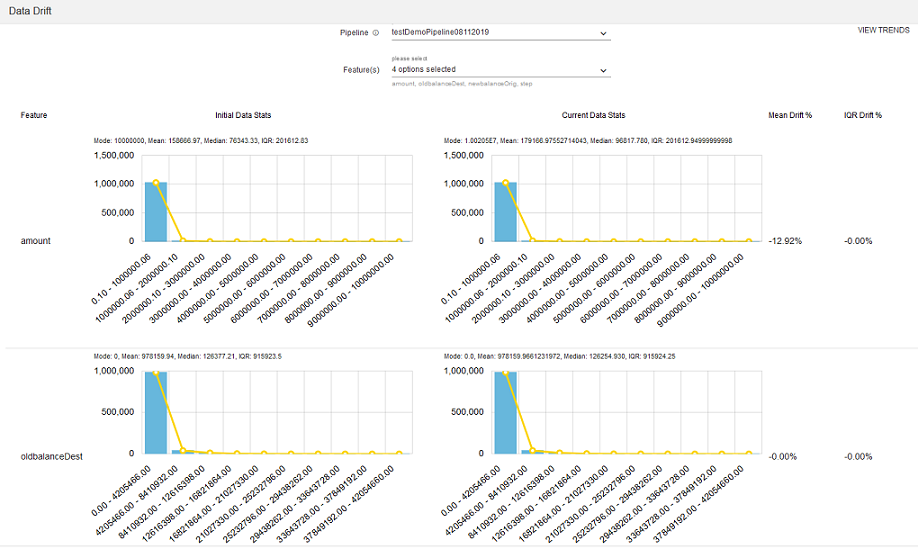Click the selected features list 'amount, oldbalanceDest, newbalanceOrig, step'

462,84
